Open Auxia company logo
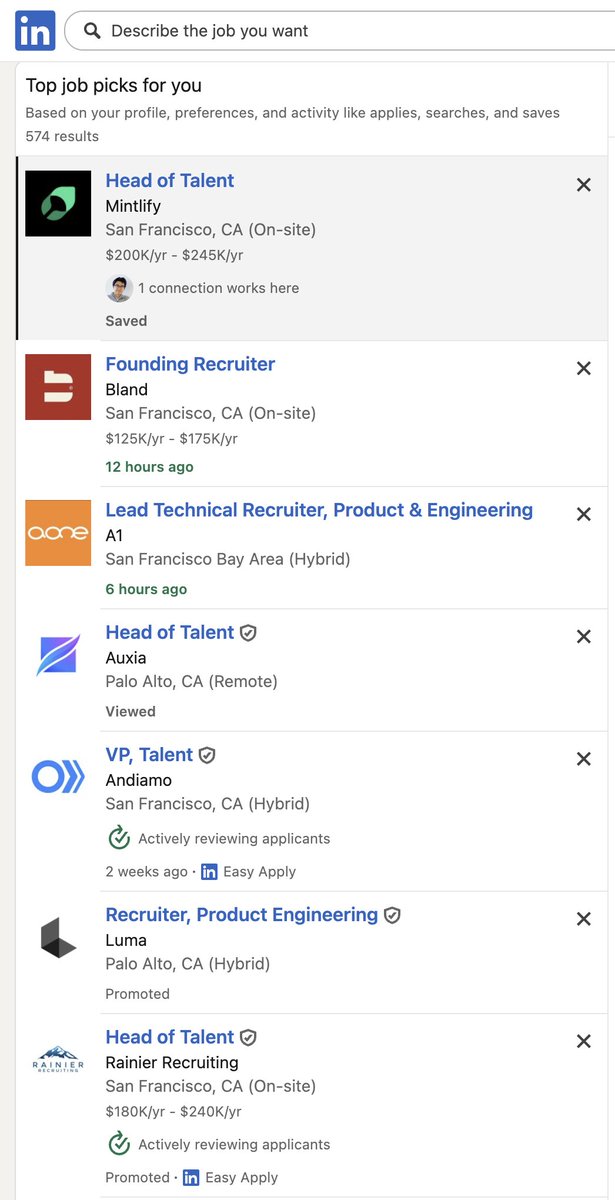The image size is (615, 1200). tap(58, 655)
